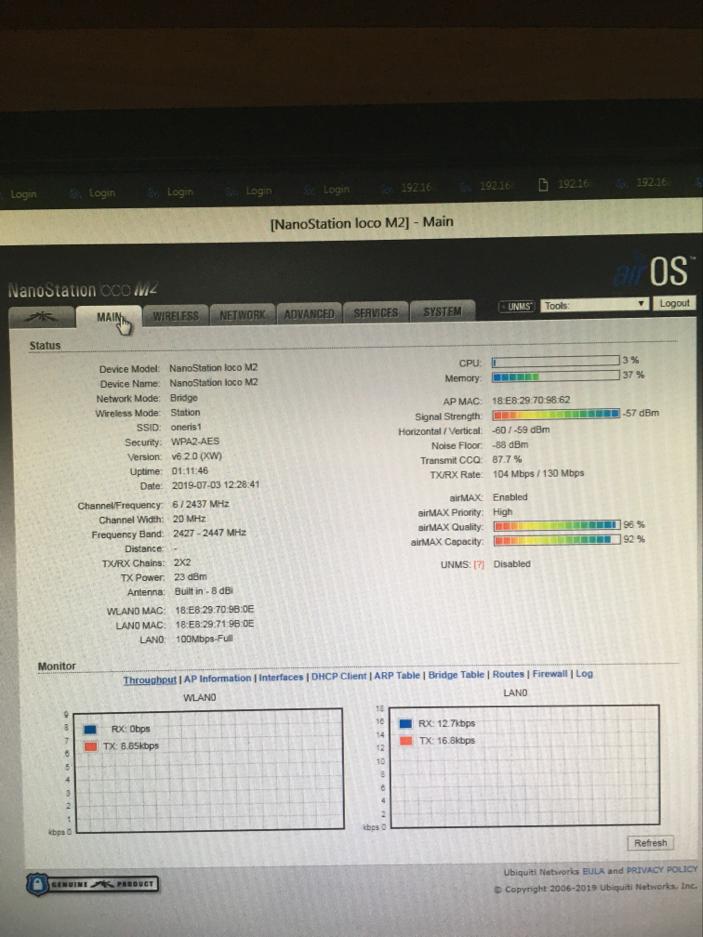
Task: Open the Ubiquiti logo tab
Action: [x=42, y=317]
